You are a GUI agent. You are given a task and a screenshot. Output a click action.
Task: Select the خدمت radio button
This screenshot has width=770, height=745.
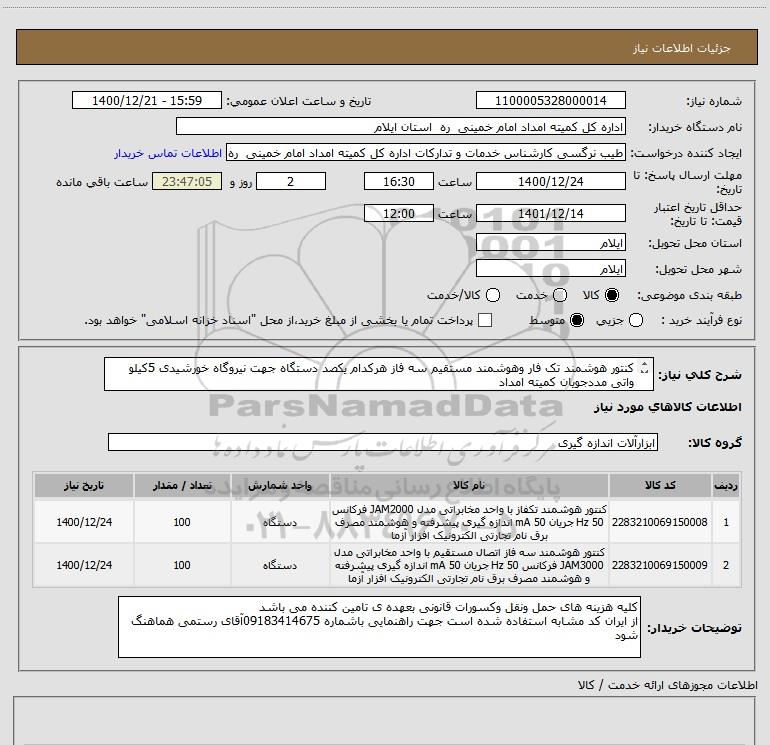pos(560,295)
